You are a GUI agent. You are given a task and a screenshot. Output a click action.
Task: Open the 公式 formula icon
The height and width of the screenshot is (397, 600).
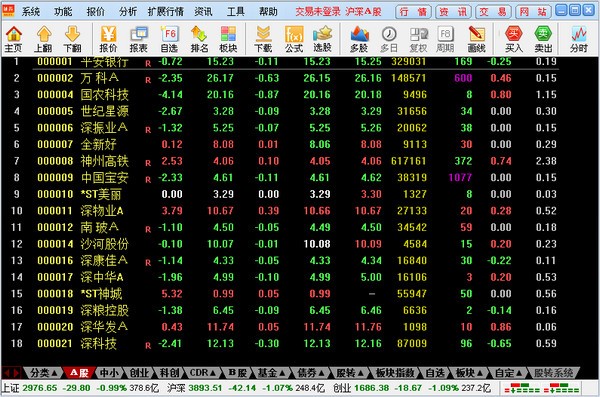294,39
